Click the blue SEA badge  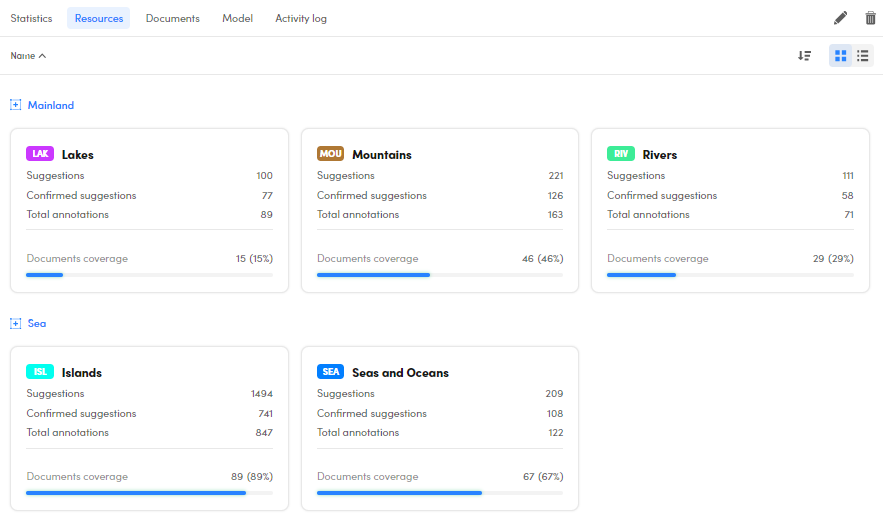330,372
